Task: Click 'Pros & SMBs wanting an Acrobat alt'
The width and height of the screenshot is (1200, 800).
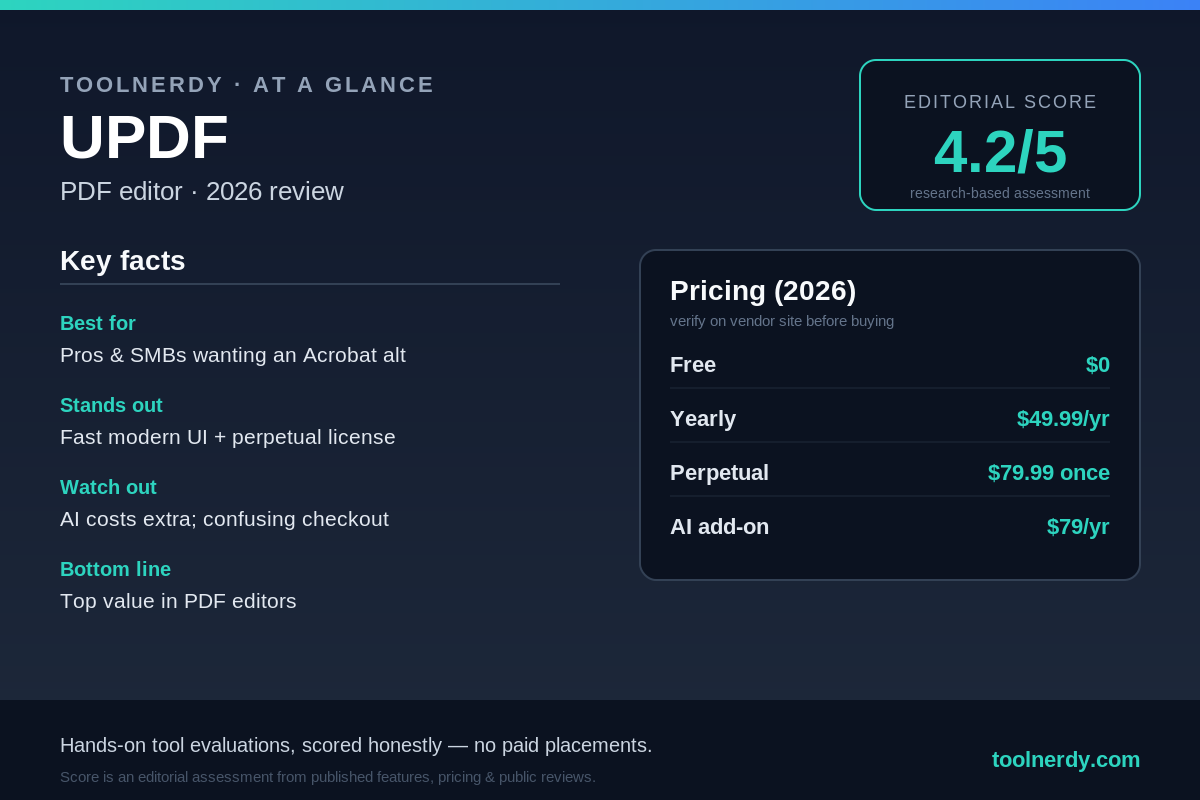Action: (233, 355)
